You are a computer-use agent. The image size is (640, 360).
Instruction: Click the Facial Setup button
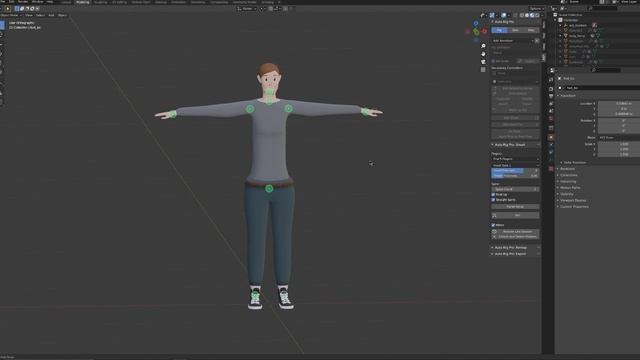515,207
